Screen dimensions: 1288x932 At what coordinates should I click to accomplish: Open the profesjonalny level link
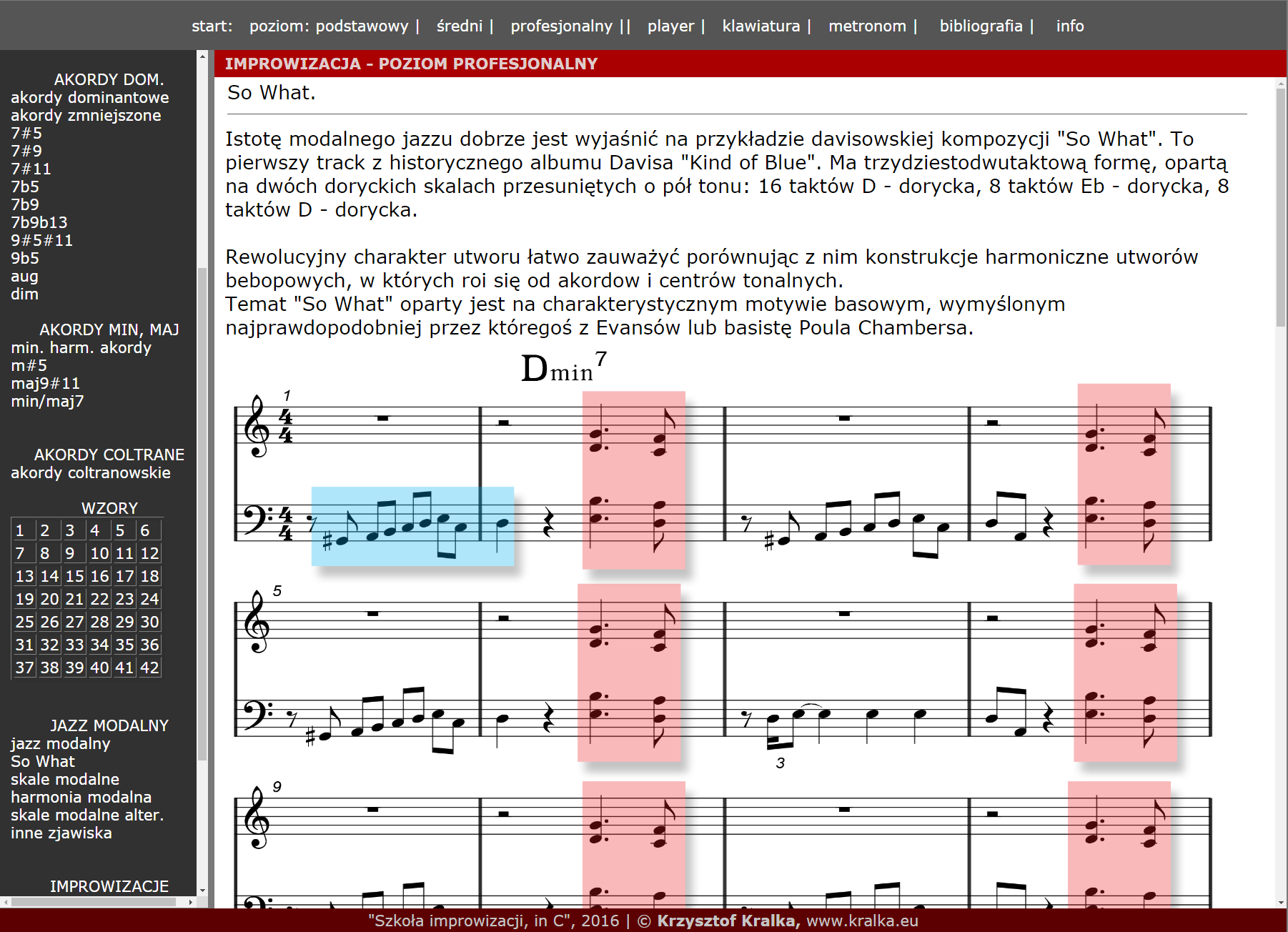point(561,26)
